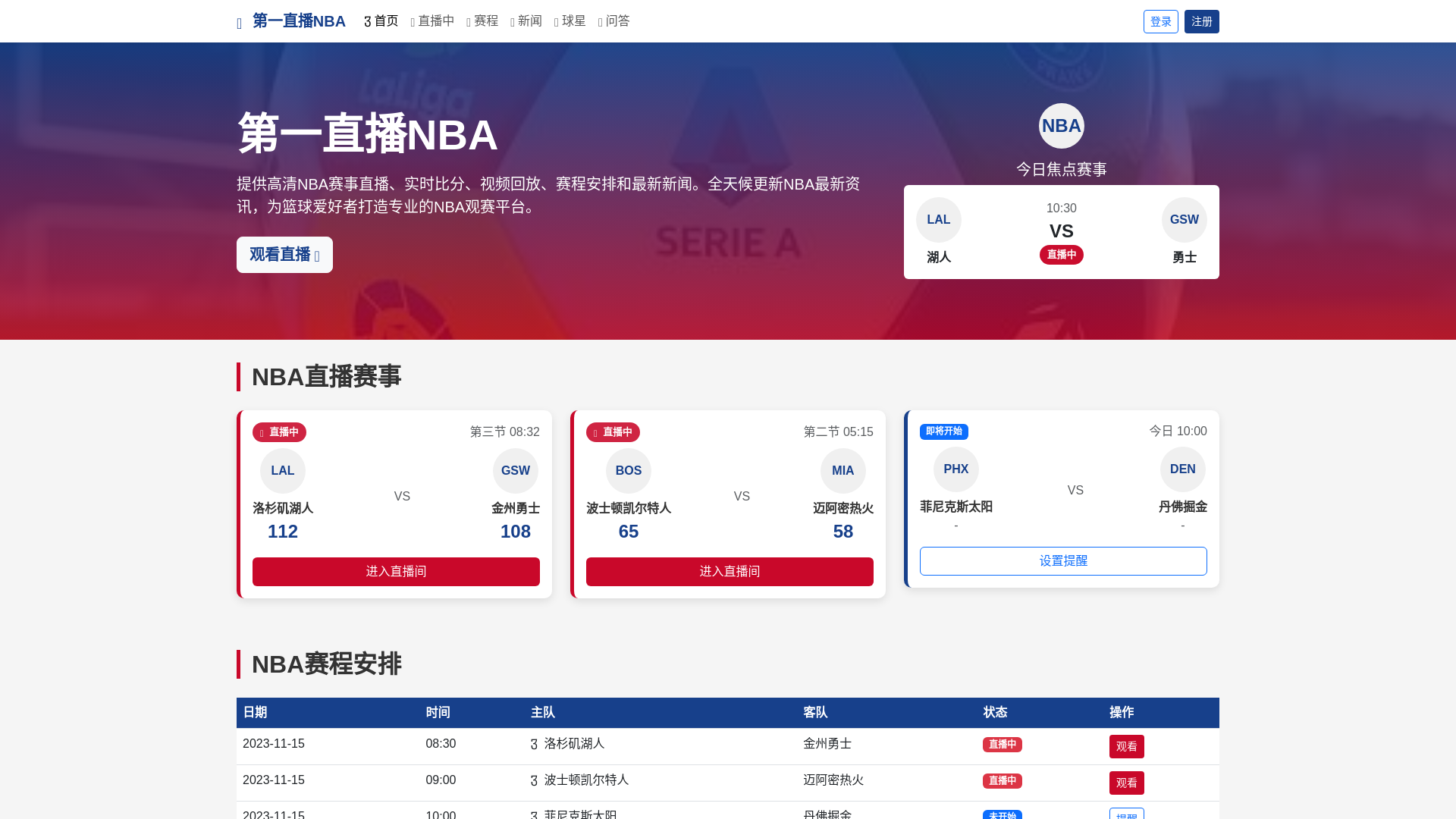Click status 直播中 in the 09:00 row
This screenshot has height=819, width=1456.
1003,781
